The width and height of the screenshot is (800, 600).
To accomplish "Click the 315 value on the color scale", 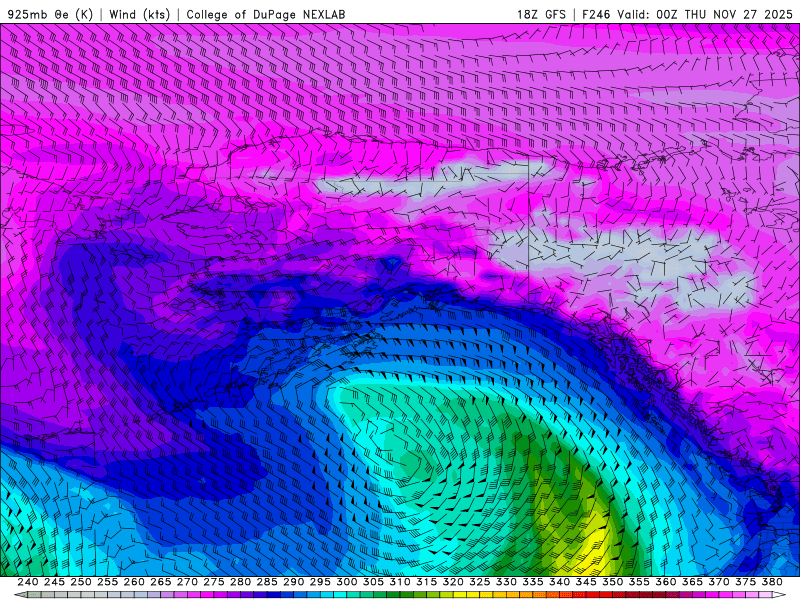I will pyautogui.click(x=426, y=582).
